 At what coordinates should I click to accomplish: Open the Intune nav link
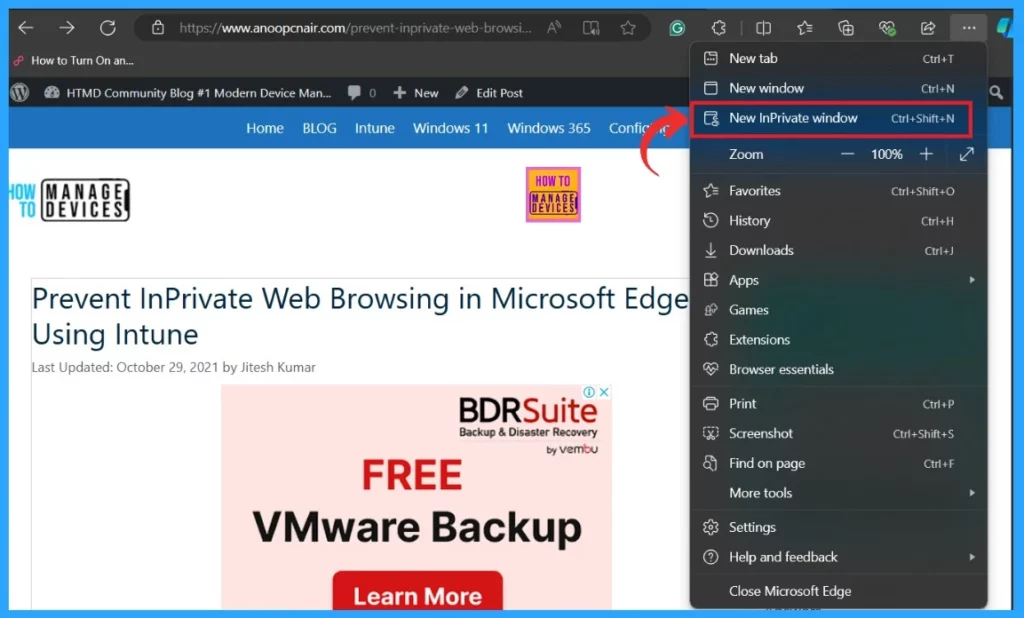(x=375, y=128)
